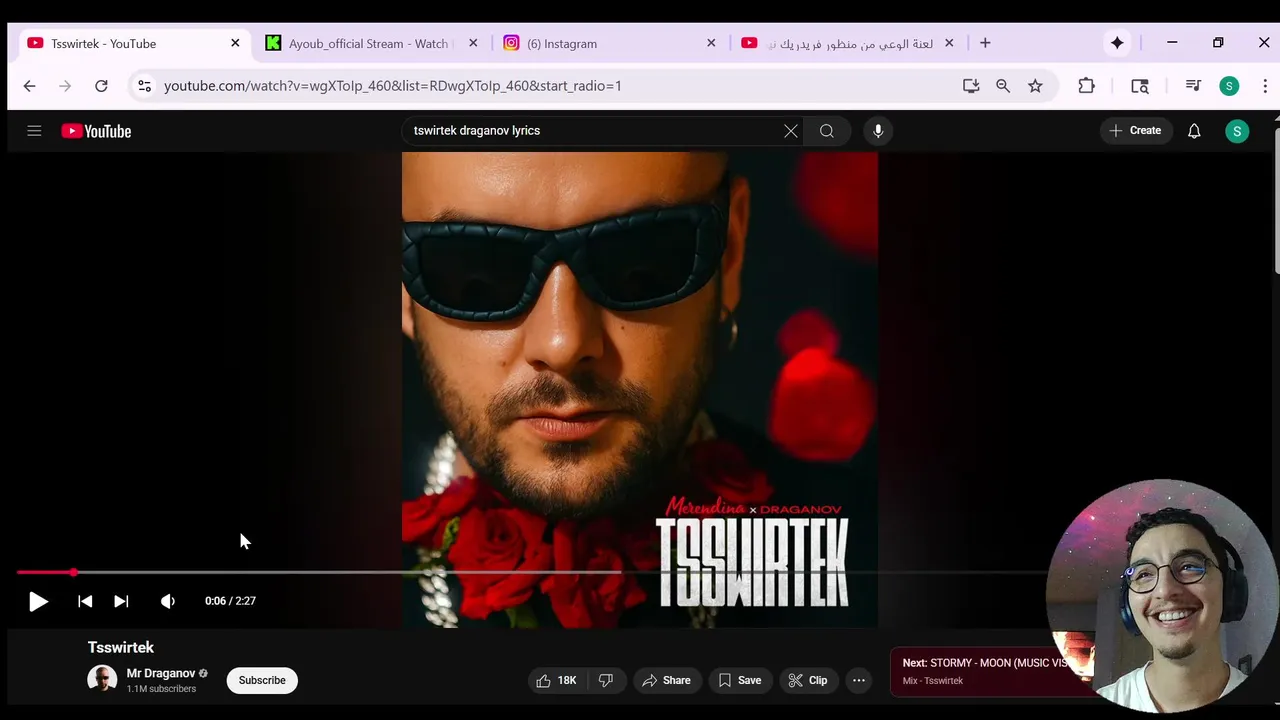Open the Create menu
Screen dimensions: 1280x720
click(1136, 131)
